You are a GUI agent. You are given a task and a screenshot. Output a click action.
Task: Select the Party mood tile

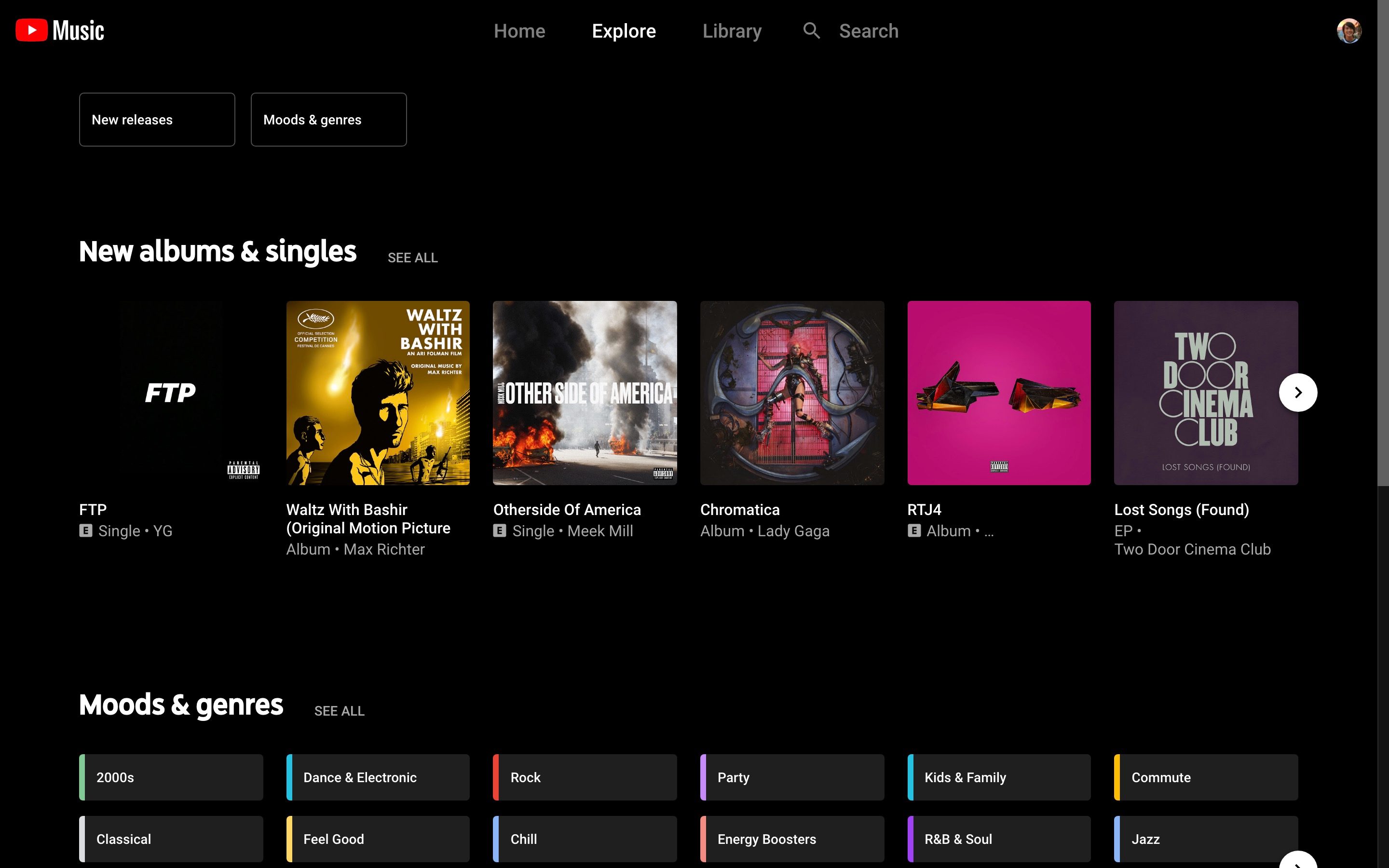point(792,777)
